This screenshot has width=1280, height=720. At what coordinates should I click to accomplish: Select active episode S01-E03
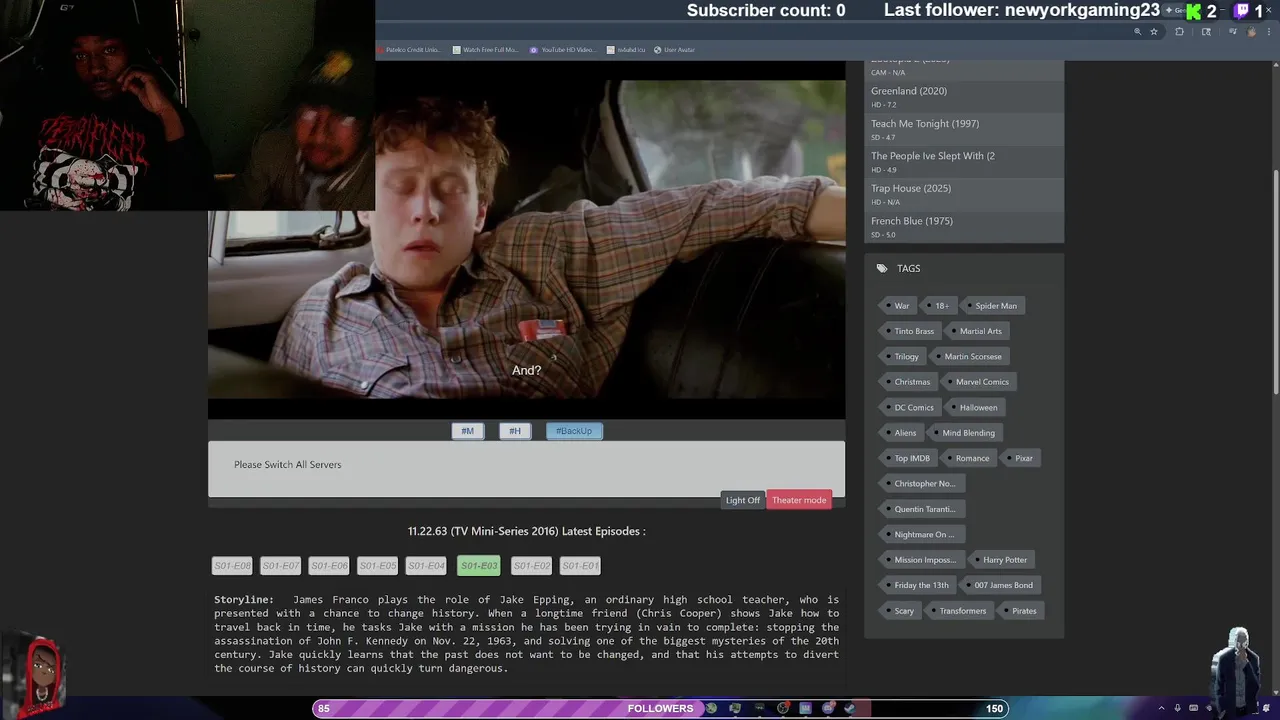479,566
